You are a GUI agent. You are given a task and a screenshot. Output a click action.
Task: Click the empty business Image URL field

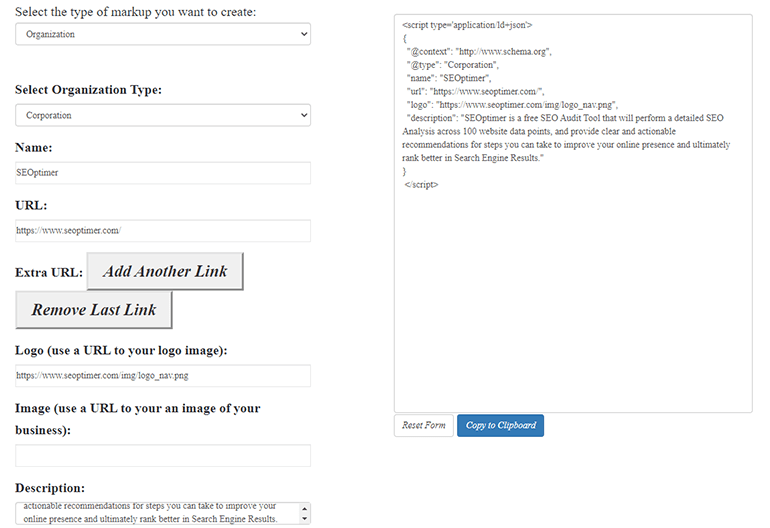pos(162,455)
